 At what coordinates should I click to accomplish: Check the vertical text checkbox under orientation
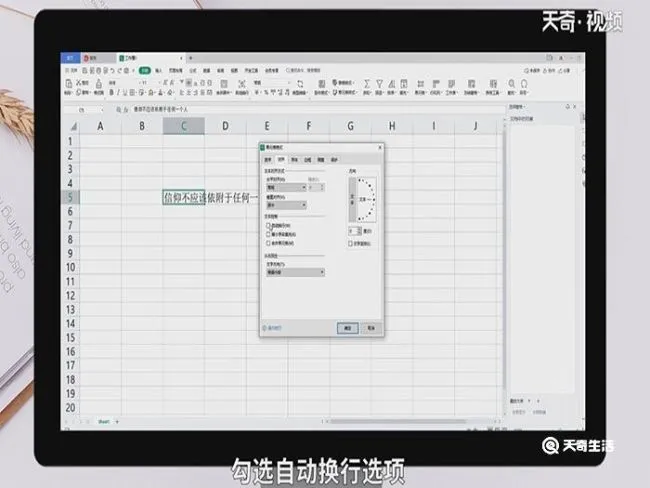click(351, 244)
